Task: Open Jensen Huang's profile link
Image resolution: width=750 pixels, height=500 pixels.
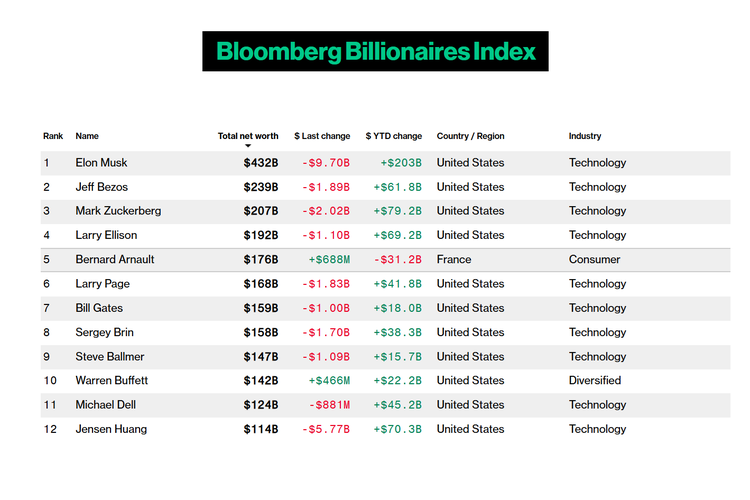Action: pos(111,429)
